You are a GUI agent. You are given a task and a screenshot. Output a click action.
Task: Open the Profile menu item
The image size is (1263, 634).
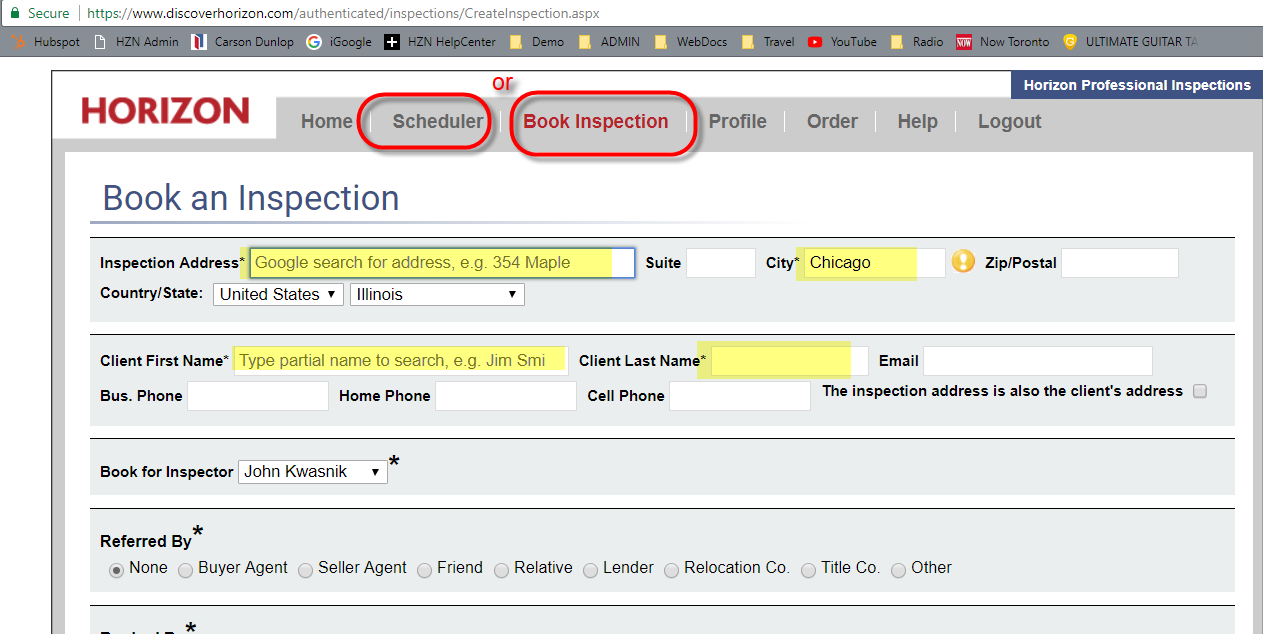pyautogui.click(x=737, y=122)
